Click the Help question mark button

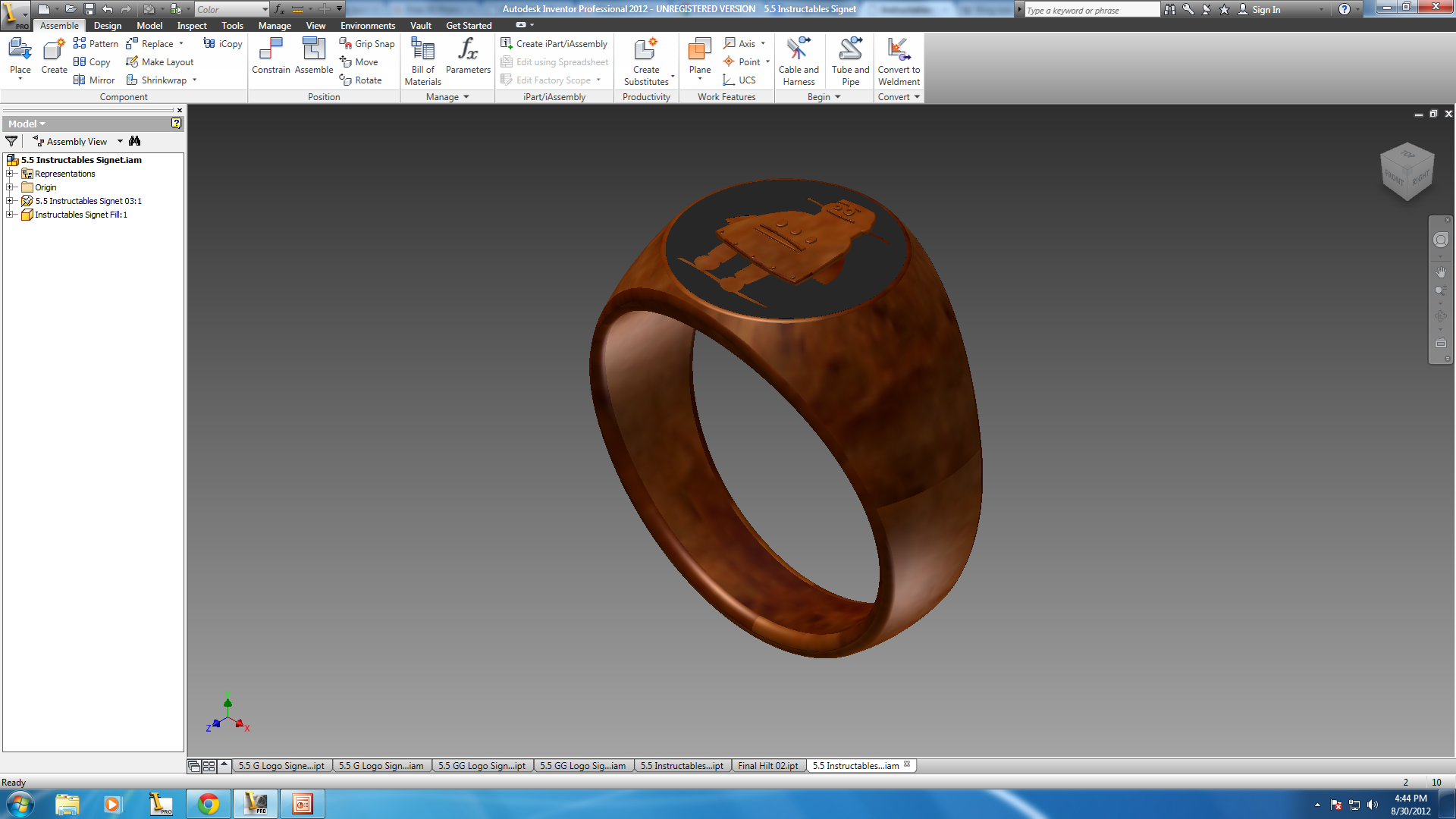pos(1344,9)
